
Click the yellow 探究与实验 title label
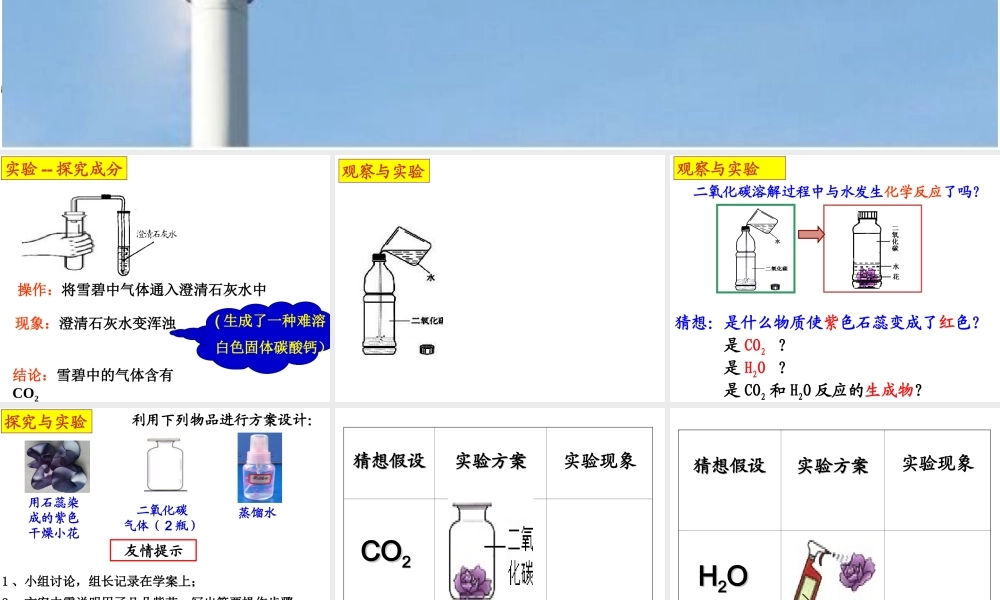point(46,421)
